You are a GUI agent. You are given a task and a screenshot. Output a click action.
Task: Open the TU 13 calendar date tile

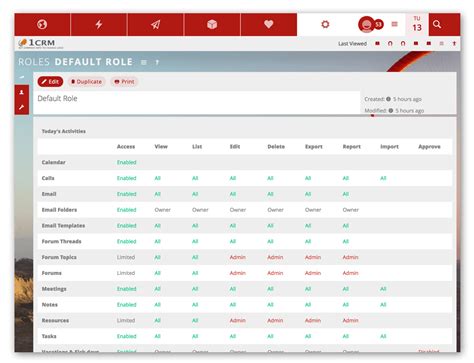417,24
